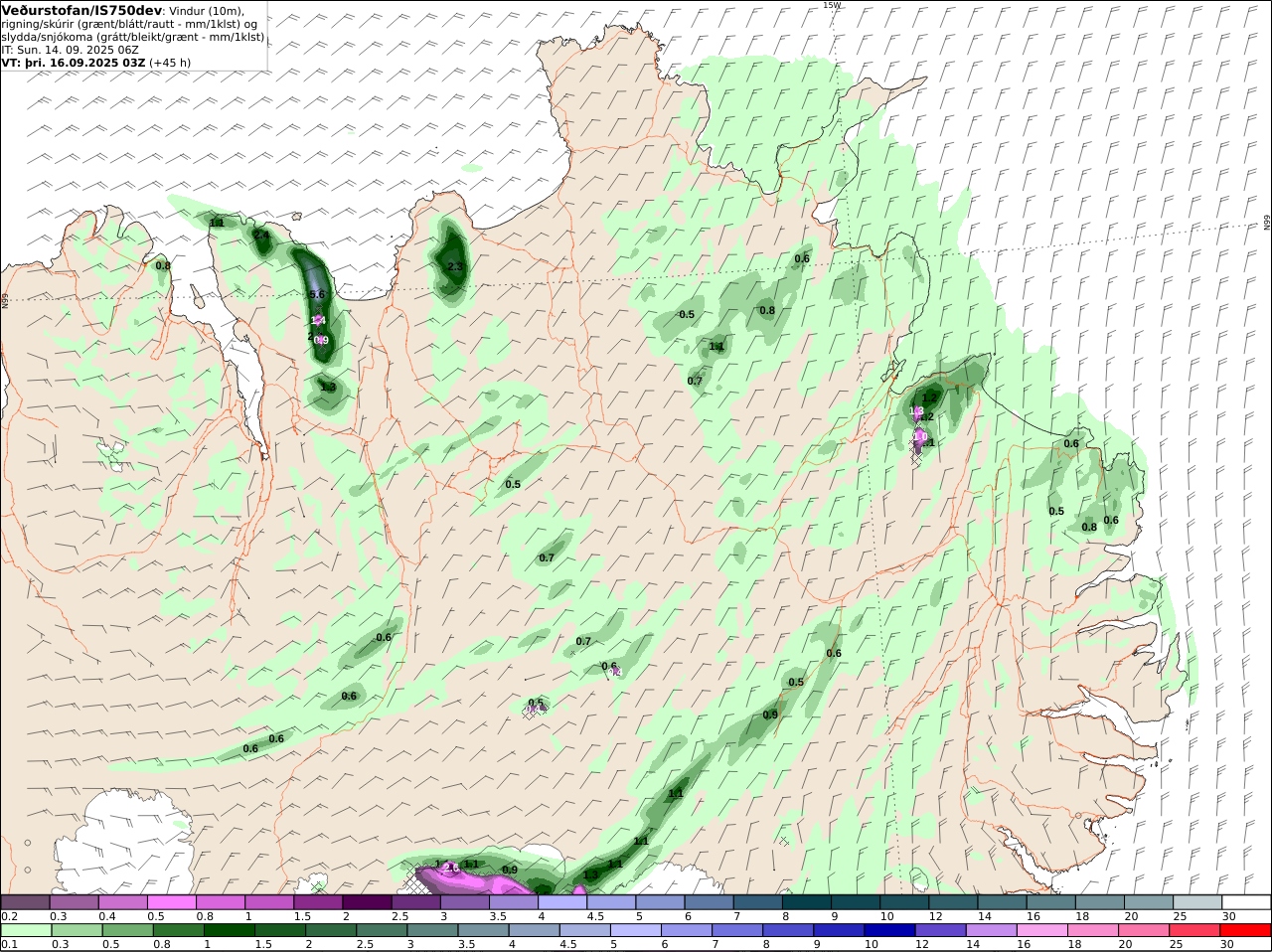Pick top legend swatch between 0.4 and 0.5
1272x952 pixels.
pyautogui.click(x=122, y=902)
